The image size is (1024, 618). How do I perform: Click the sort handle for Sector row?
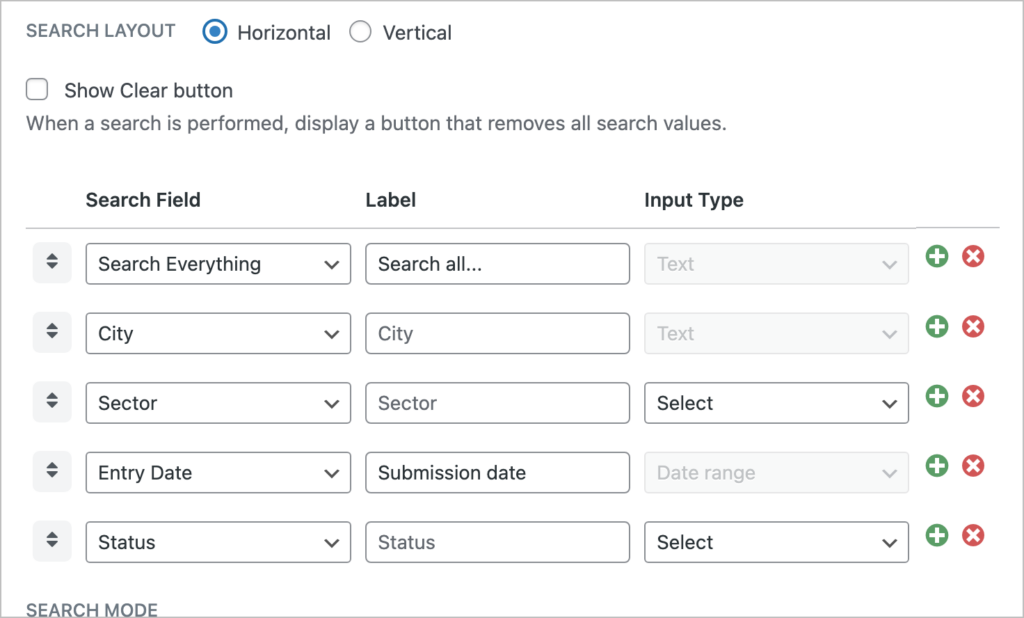pos(52,402)
